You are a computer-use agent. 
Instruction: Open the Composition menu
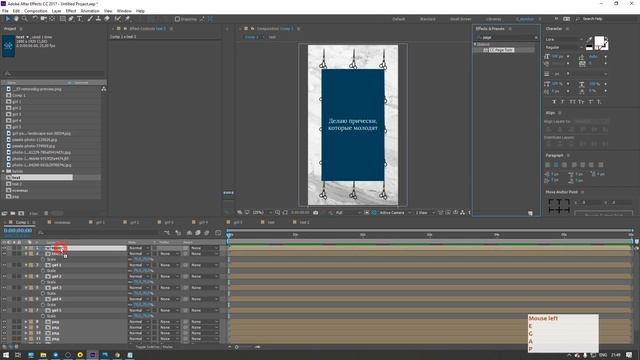point(36,11)
